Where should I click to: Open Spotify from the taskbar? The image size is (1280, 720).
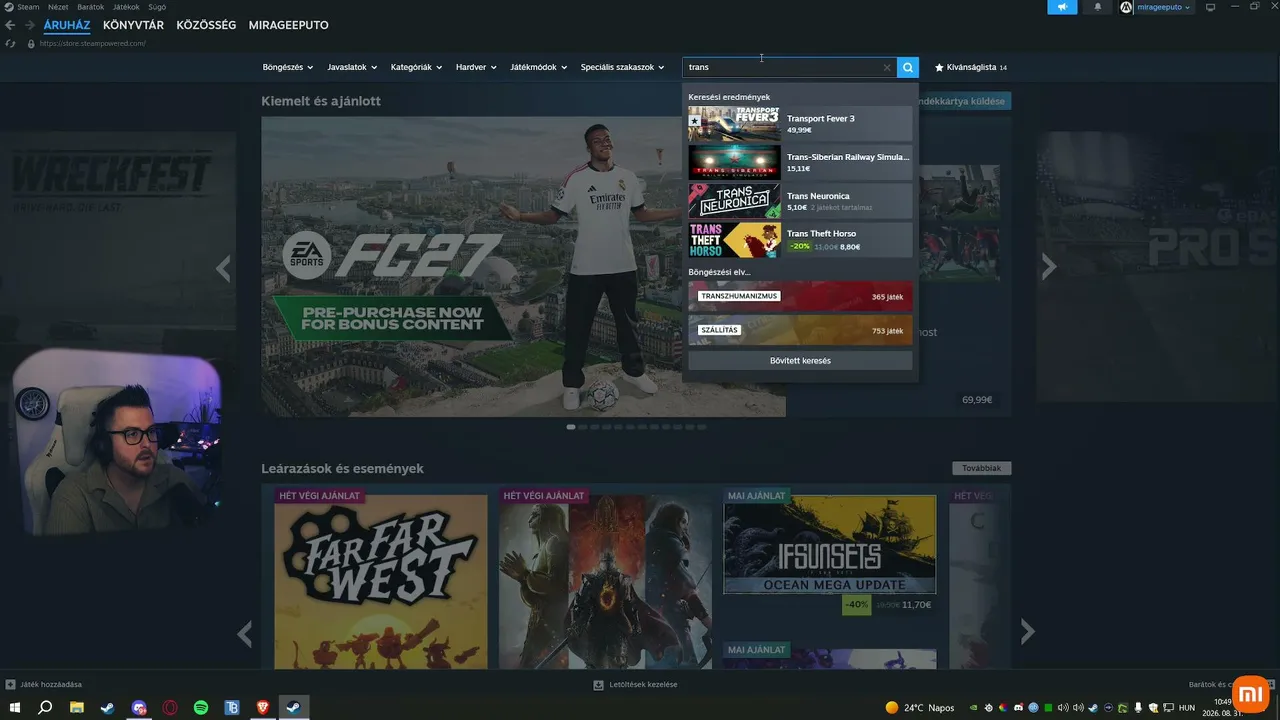[x=201, y=708]
